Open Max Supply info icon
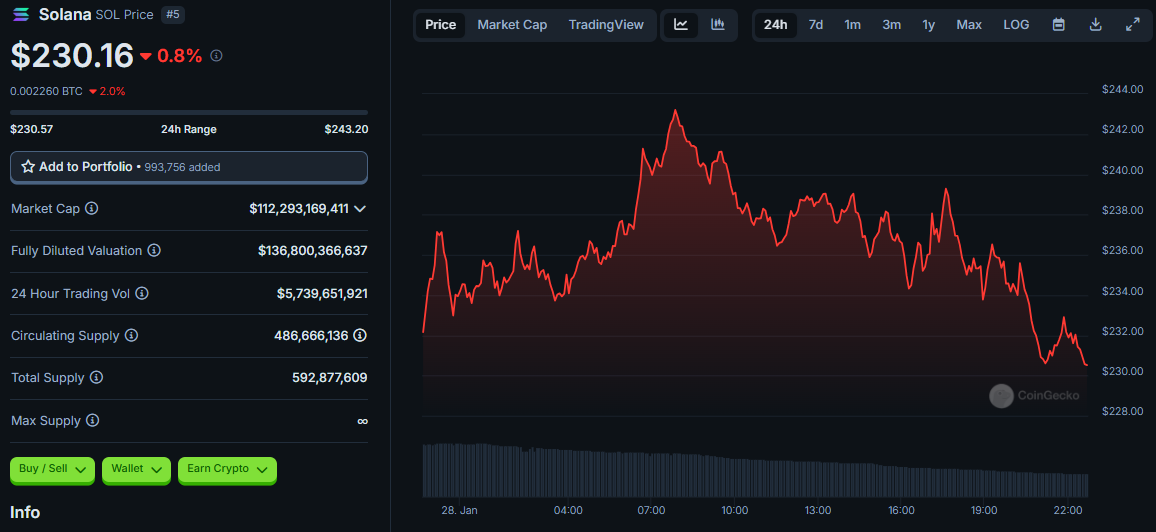 92,421
